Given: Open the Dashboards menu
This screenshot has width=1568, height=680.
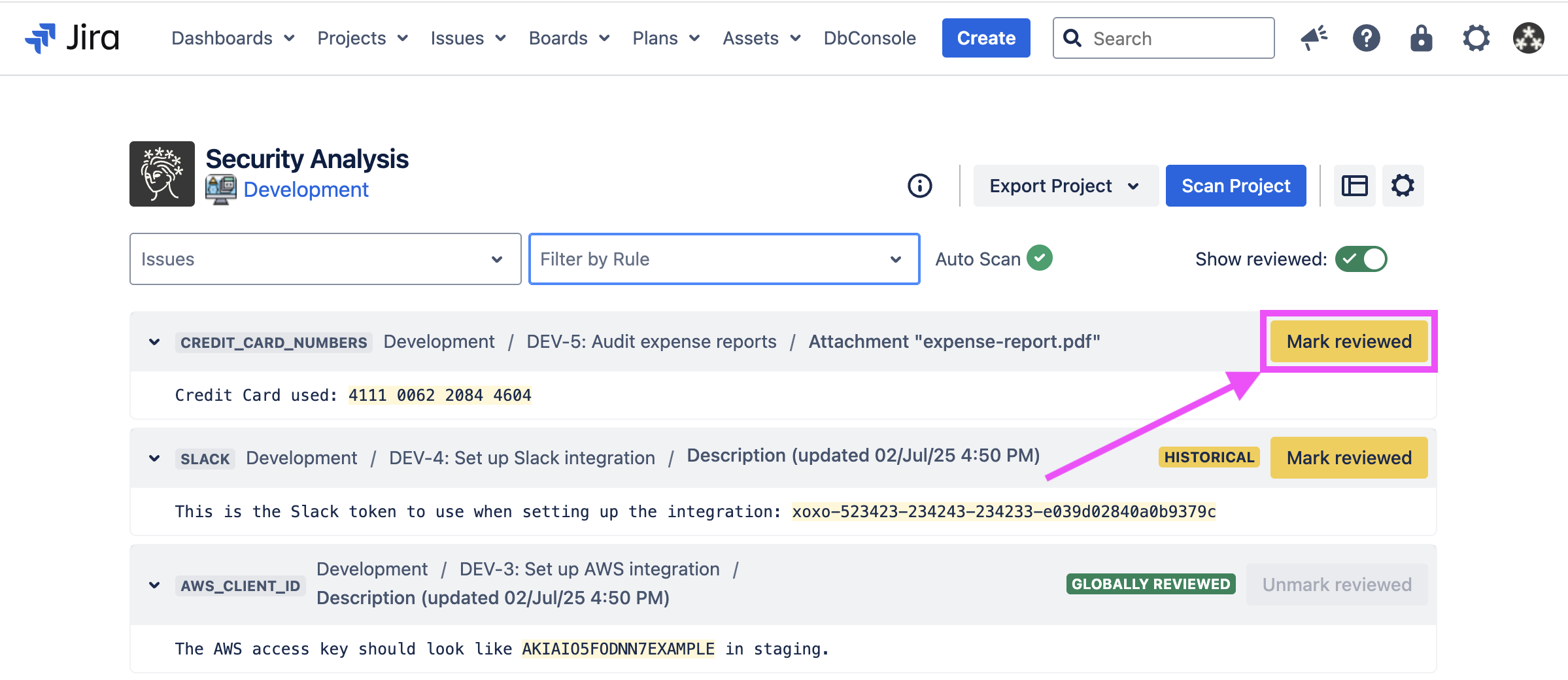Looking at the screenshot, I should (x=232, y=38).
